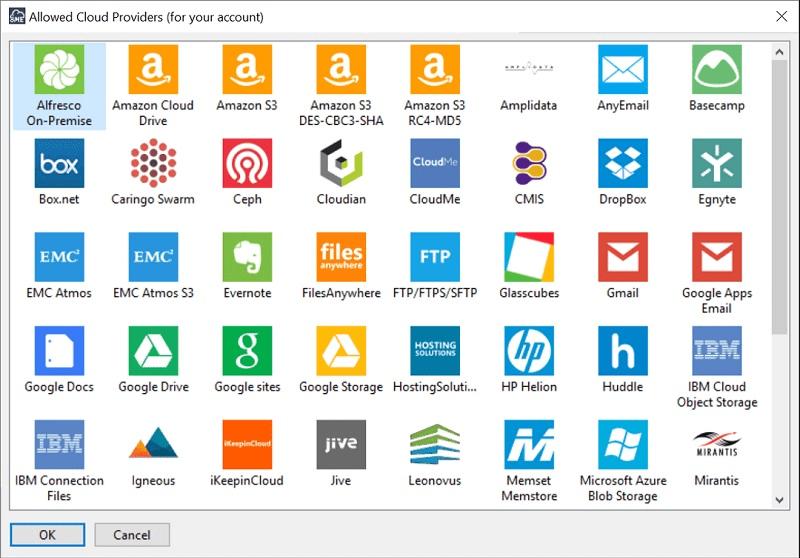Viewport: 800px width, 558px height.
Task: Select the Glasscubes icon
Action: coord(529,257)
